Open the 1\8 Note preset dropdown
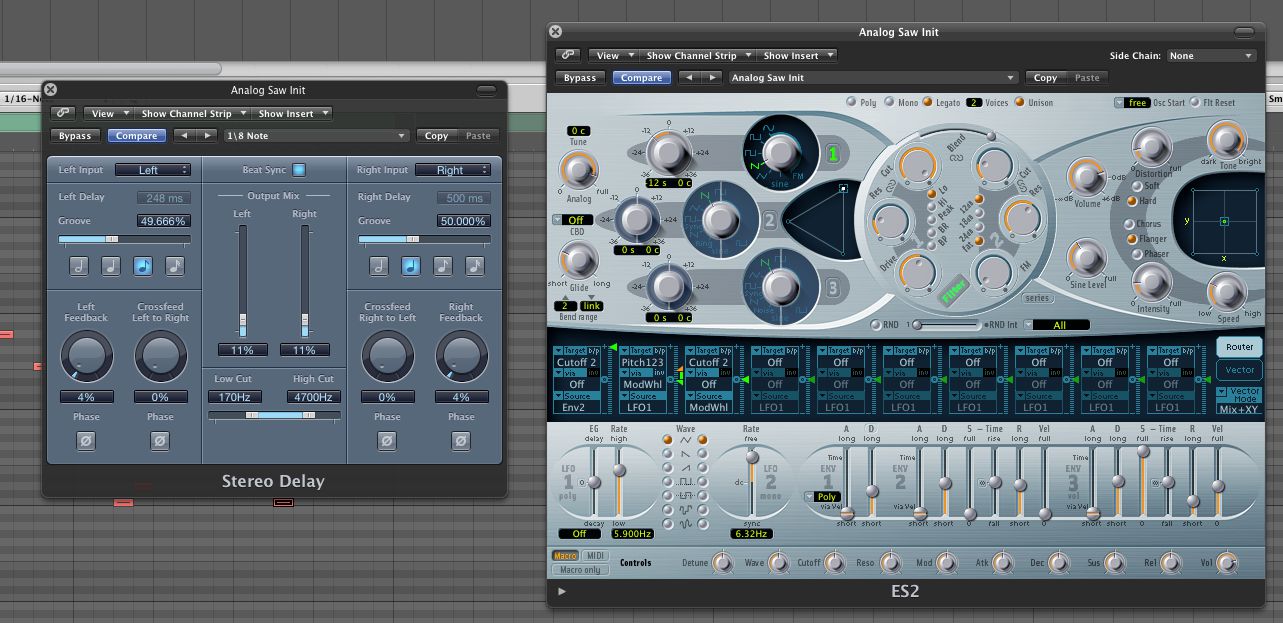 [x=317, y=136]
